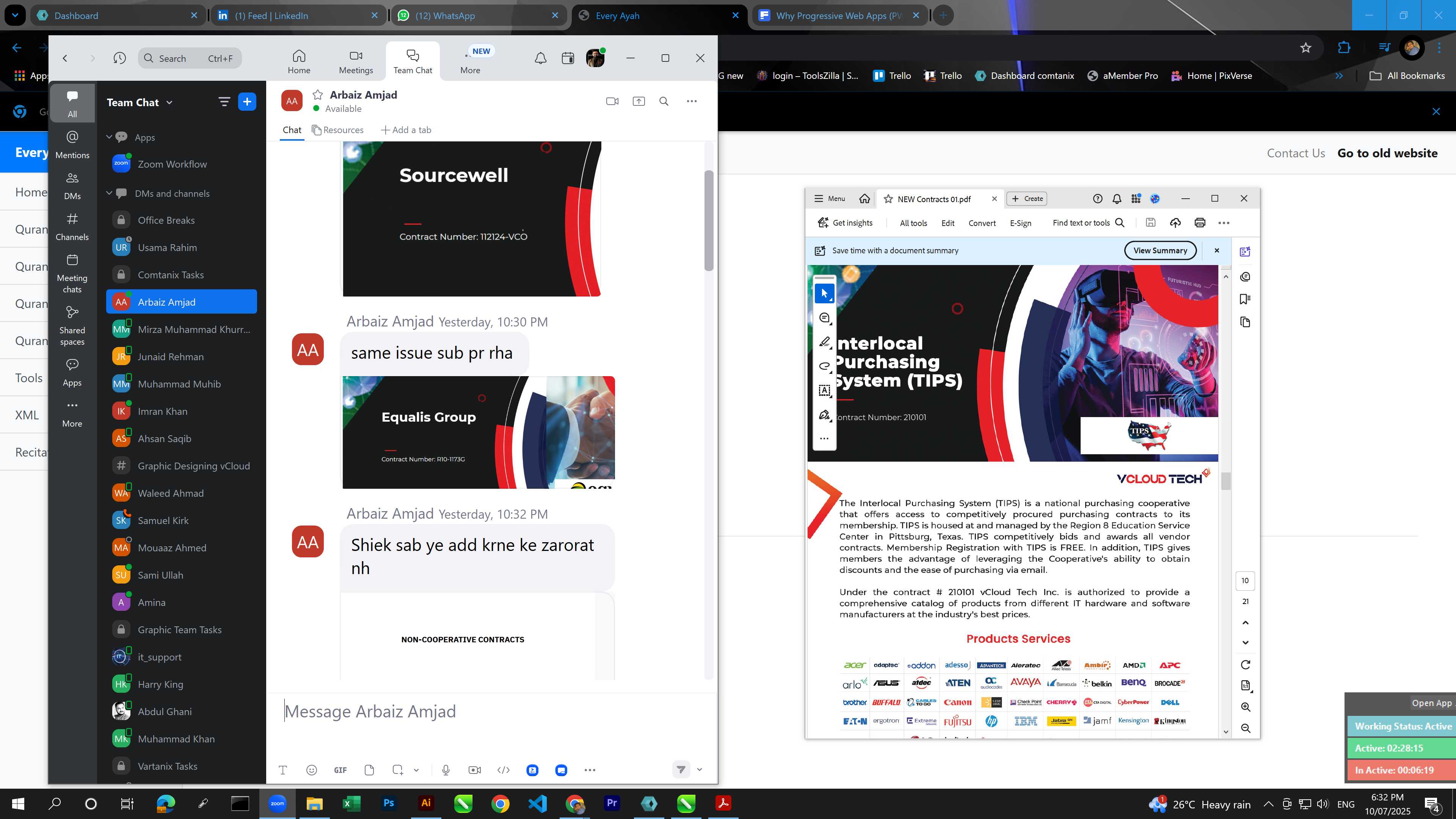Print the PDF using the printer icon
Image resolution: width=1456 pixels, height=819 pixels.
point(1199,223)
